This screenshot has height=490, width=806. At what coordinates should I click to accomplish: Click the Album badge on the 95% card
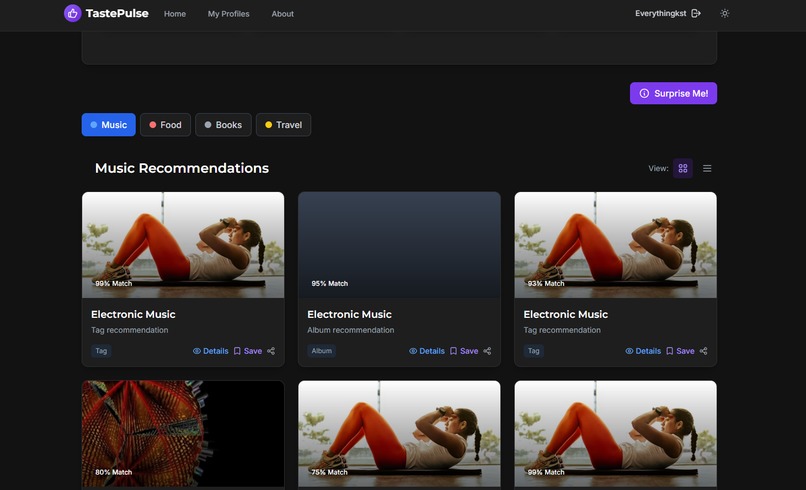[x=321, y=351]
